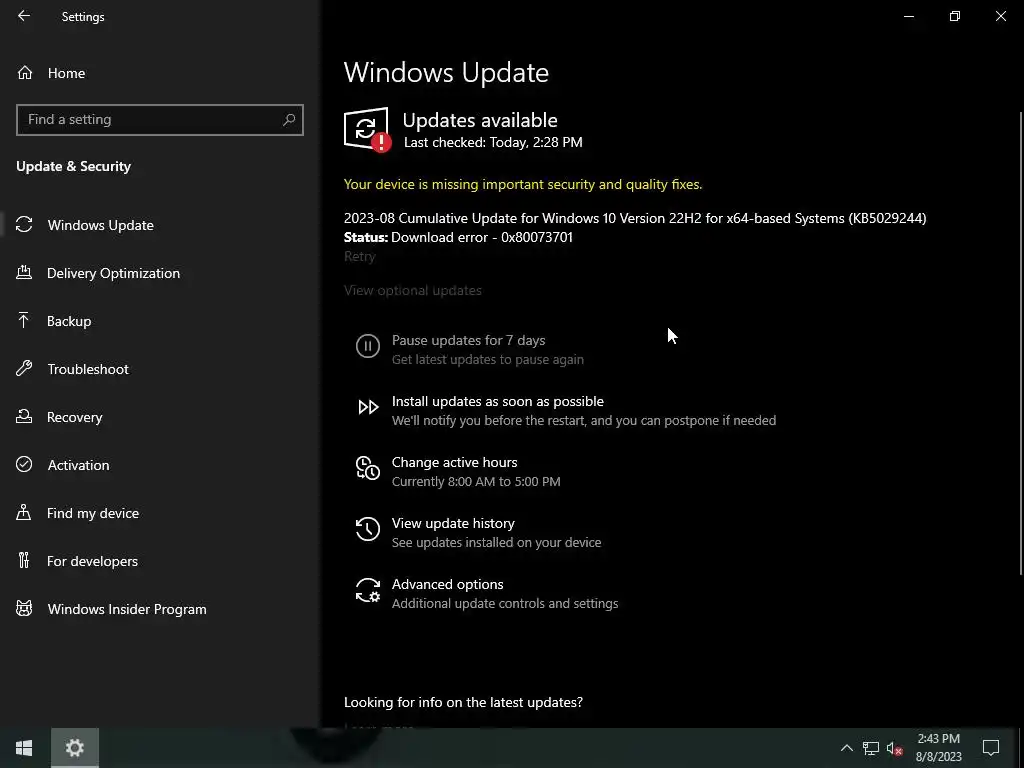Click the Settings gear in the taskbar

click(x=75, y=748)
